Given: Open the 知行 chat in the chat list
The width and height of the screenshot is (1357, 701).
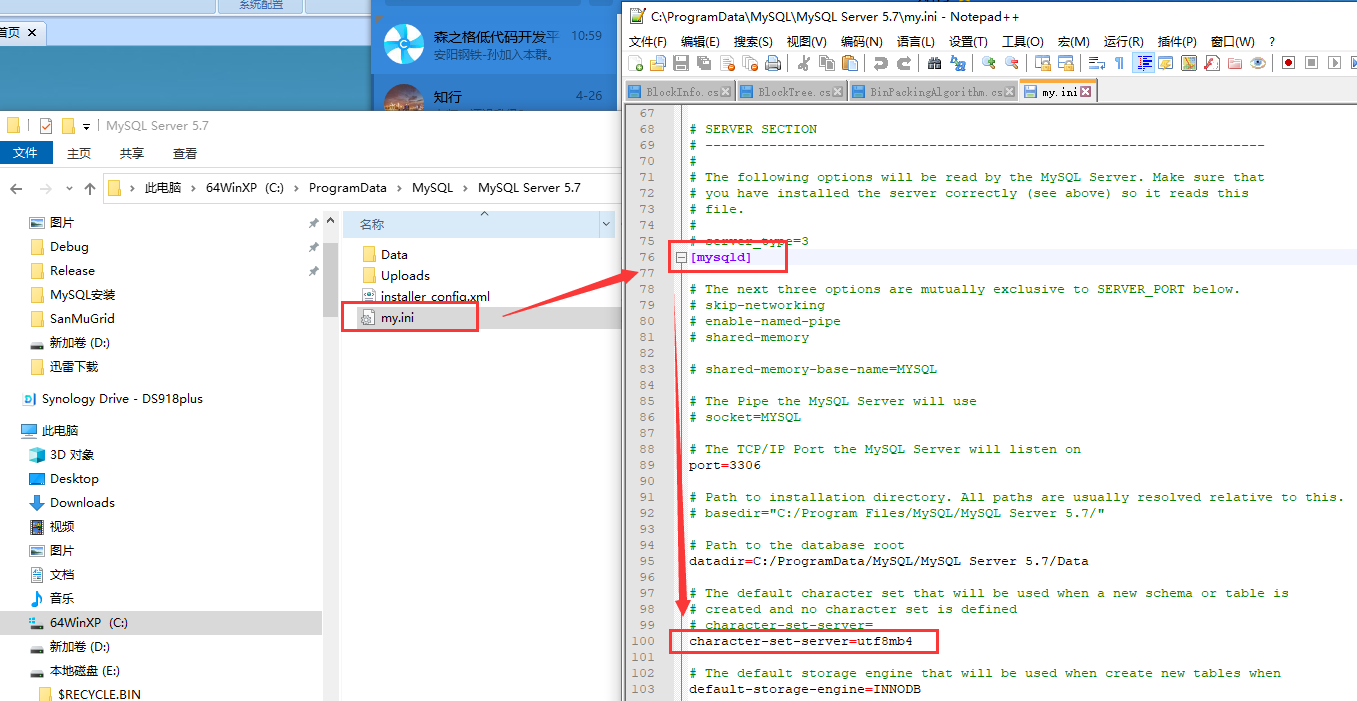Looking at the screenshot, I should [x=495, y=97].
